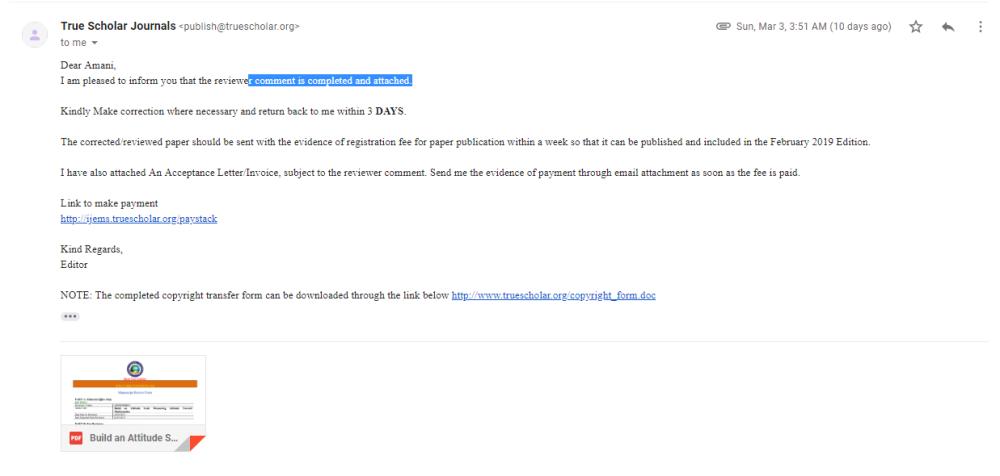The width and height of the screenshot is (1000, 476).
Task: Show trimmed content with the ellipsis button
Action: point(70,316)
